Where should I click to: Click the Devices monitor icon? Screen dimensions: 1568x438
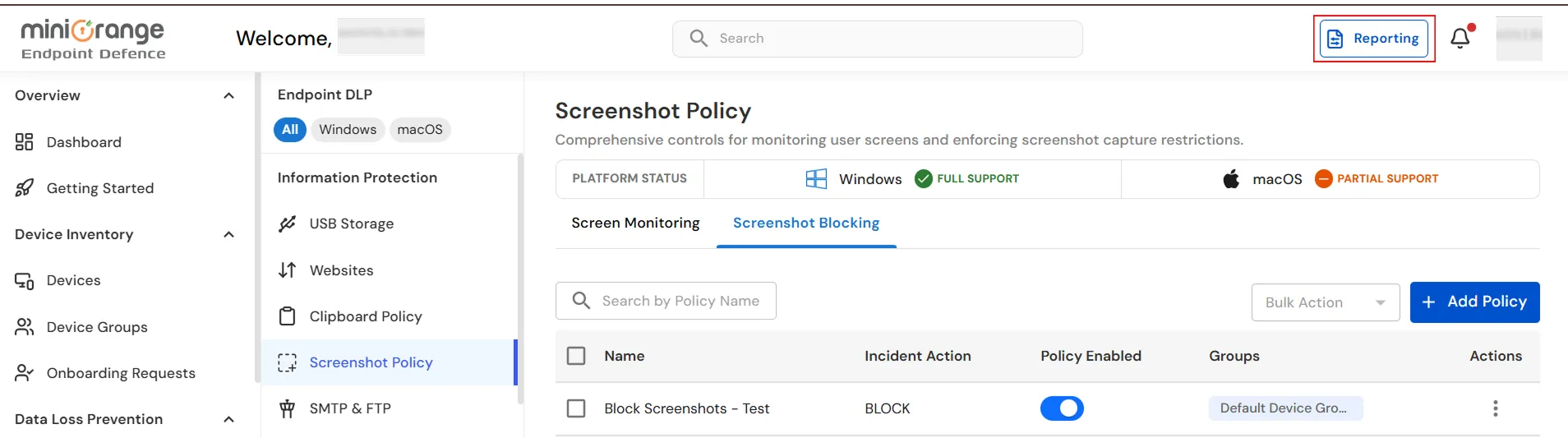tap(25, 281)
